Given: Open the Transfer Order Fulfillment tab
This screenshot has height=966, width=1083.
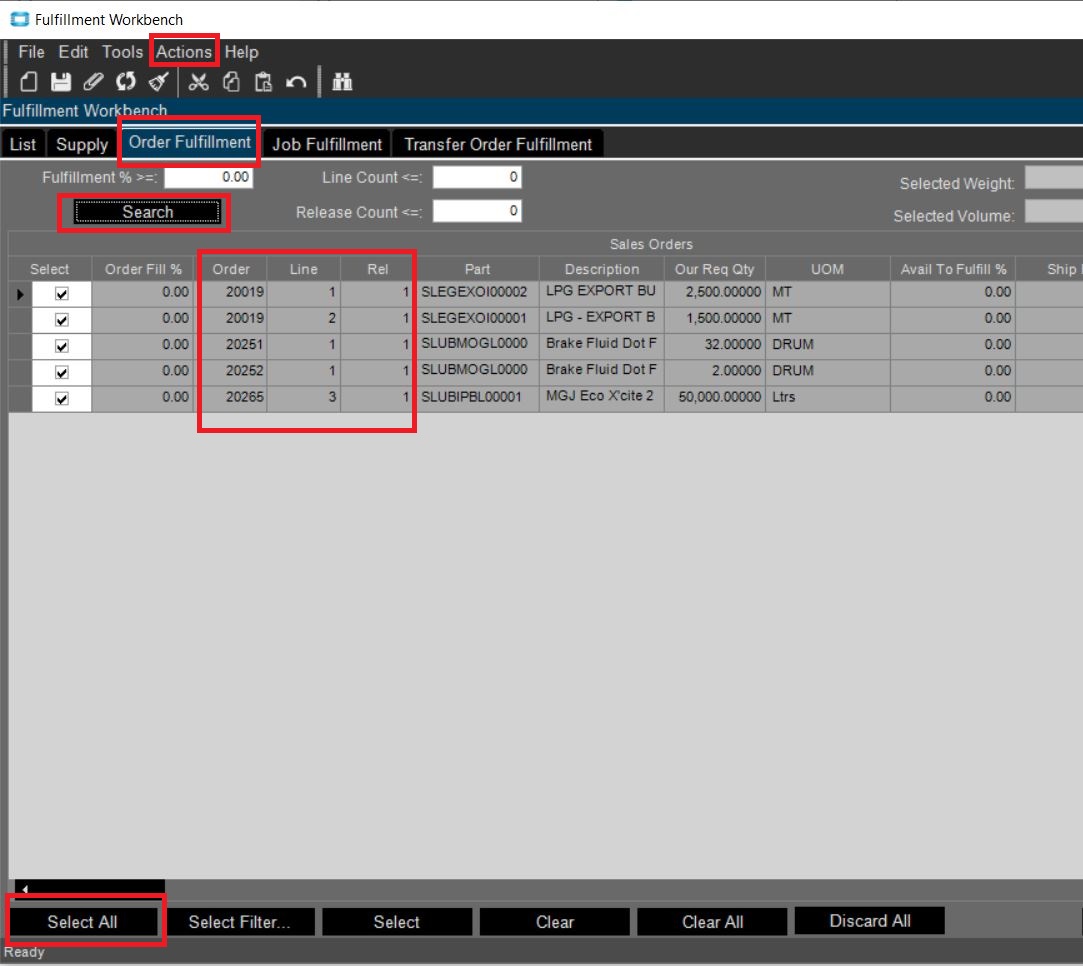Looking at the screenshot, I should click(x=498, y=144).
